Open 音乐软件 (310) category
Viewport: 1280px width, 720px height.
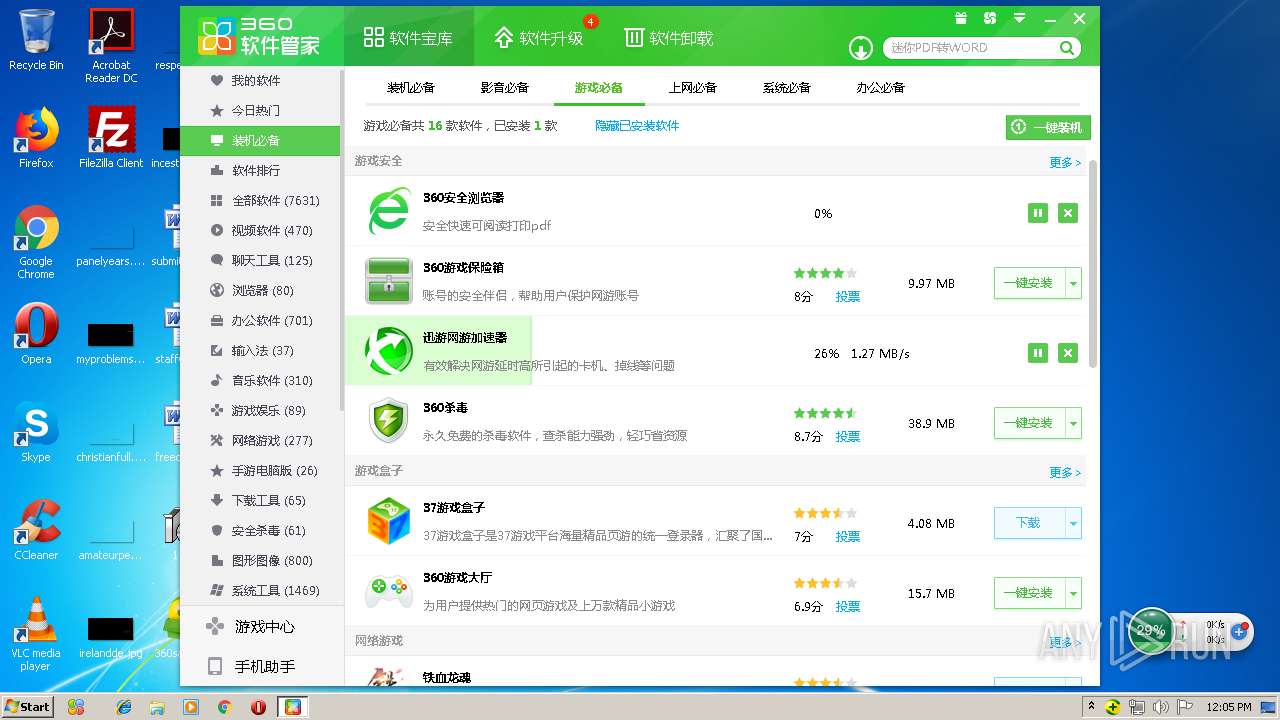coord(260,380)
